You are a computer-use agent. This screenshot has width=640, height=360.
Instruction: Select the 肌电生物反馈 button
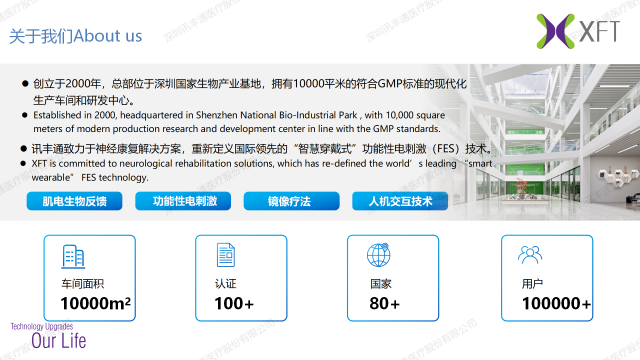(x=75, y=201)
